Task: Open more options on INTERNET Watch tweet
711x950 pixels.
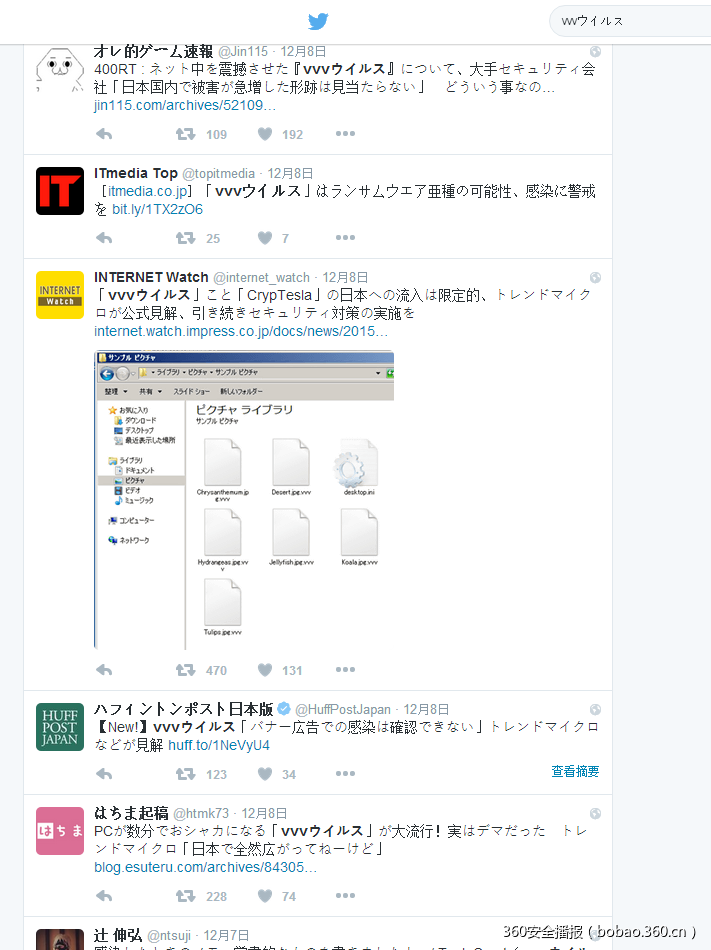Action: coord(345,669)
